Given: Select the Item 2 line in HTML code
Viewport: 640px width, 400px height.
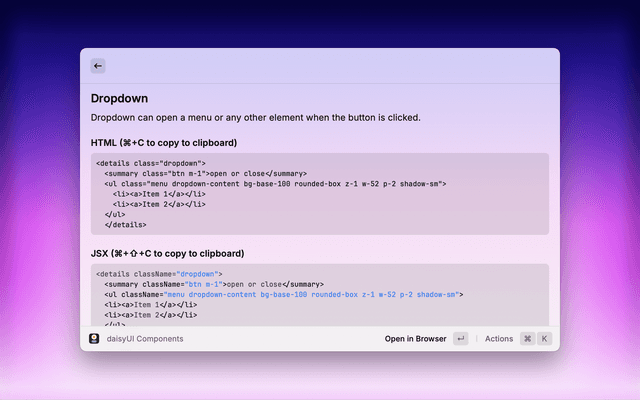Looking at the screenshot, I should (159, 204).
